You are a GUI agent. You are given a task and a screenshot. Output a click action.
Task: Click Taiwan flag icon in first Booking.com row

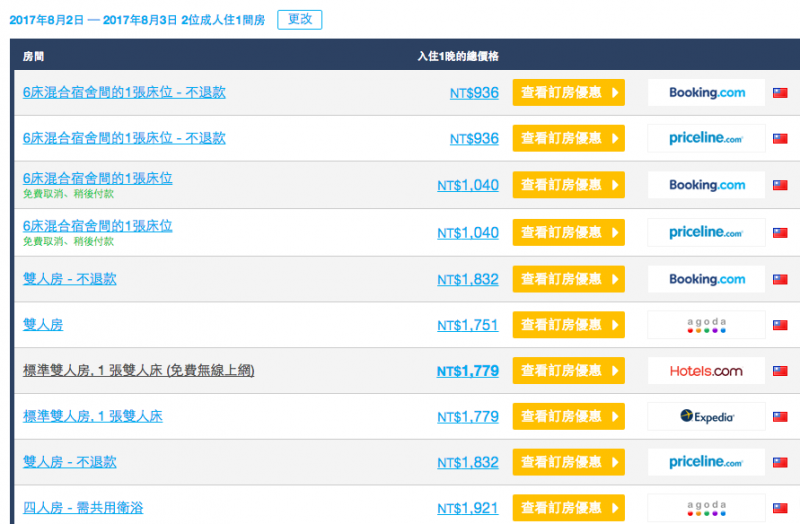[780, 93]
